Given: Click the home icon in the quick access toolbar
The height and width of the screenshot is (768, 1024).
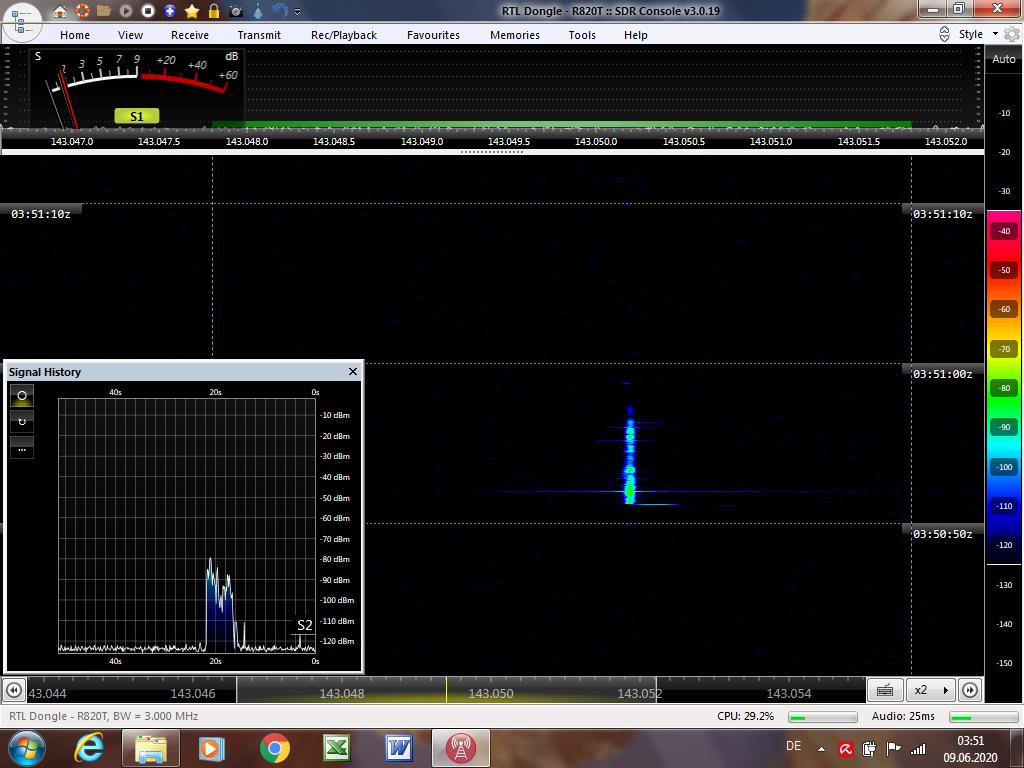Looking at the screenshot, I should [59, 10].
